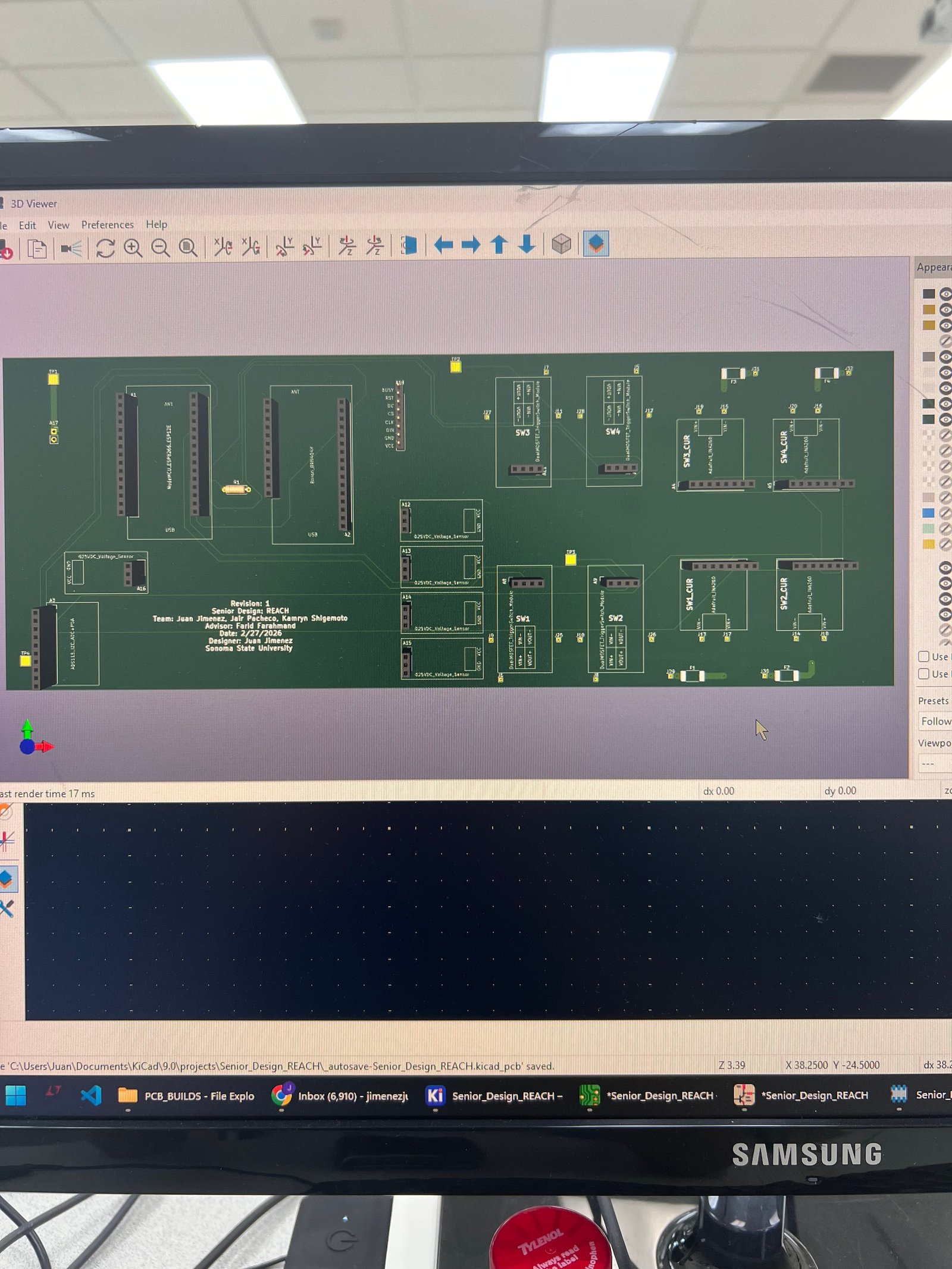Image resolution: width=952 pixels, height=1269 pixels.
Task: Pan the board left with blue arrow
Action: coord(443,245)
